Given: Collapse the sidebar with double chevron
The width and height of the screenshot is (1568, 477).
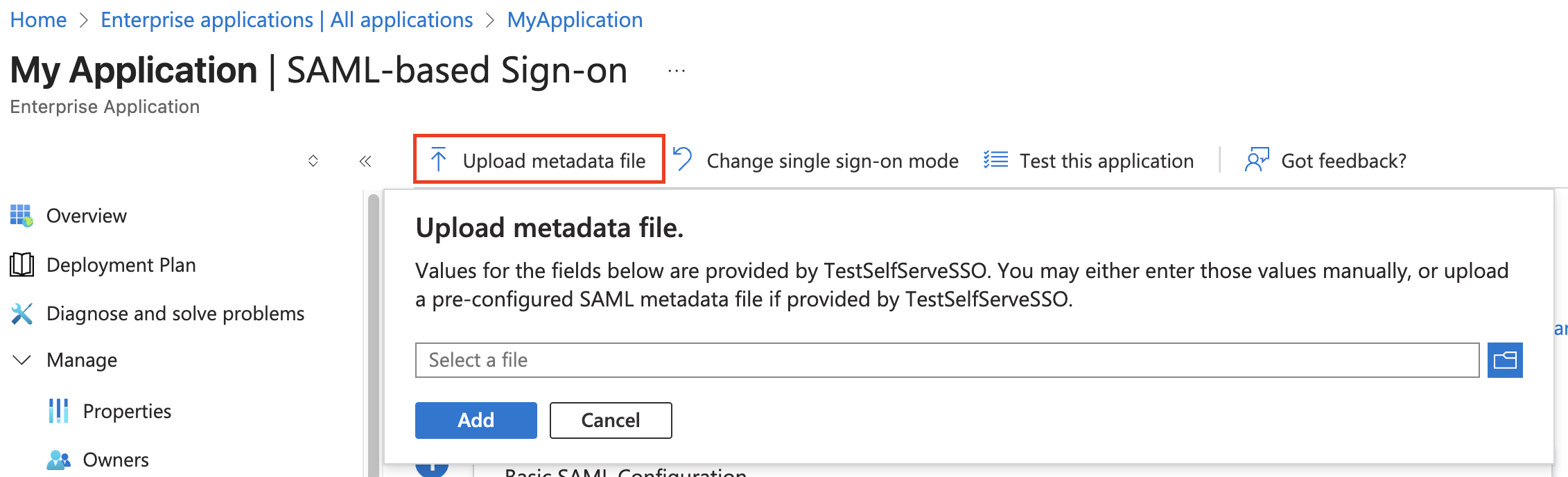Looking at the screenshot, I should pyautogui.click(x=365, y=162).
